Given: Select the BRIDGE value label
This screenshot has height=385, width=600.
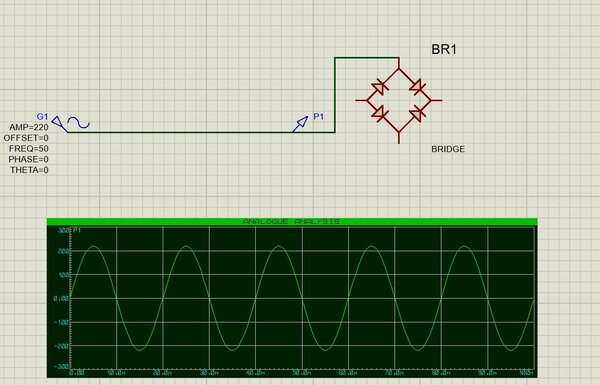Looking at the screenshot, I should pyautogui.click(x=448, y=149).
